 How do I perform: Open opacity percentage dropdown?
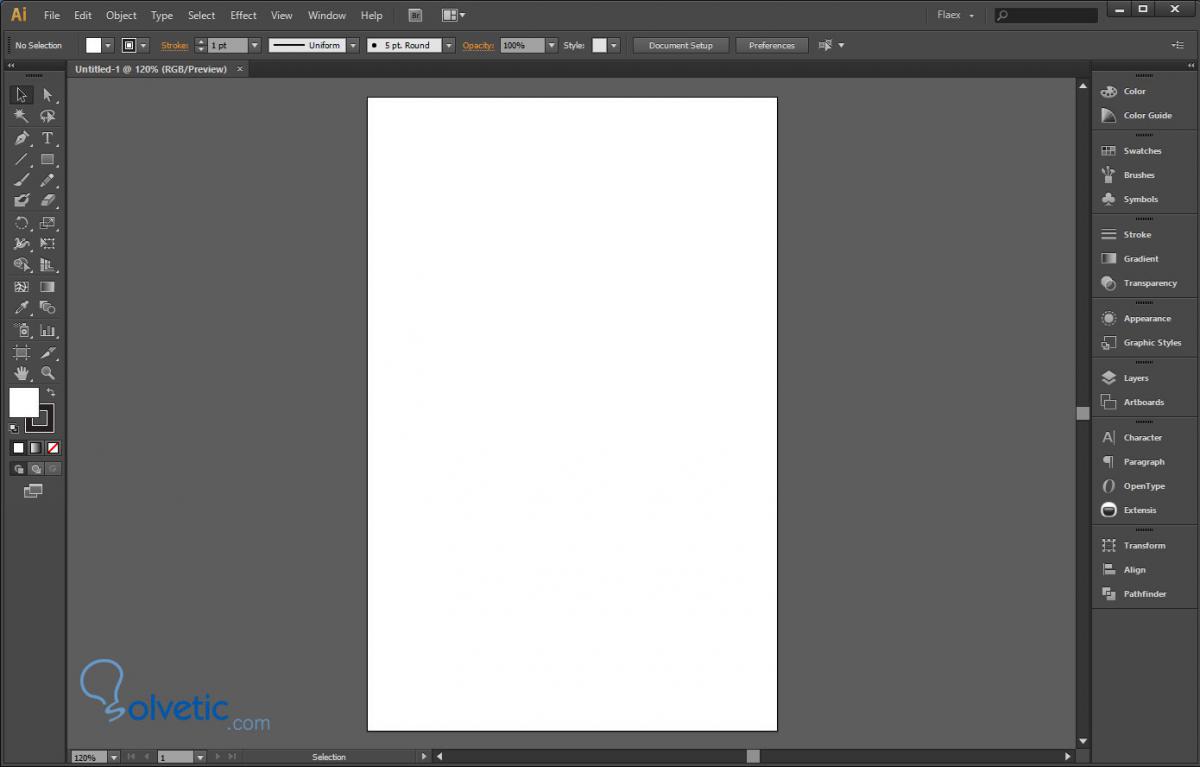pyautogui.click(x=551, y=45)
